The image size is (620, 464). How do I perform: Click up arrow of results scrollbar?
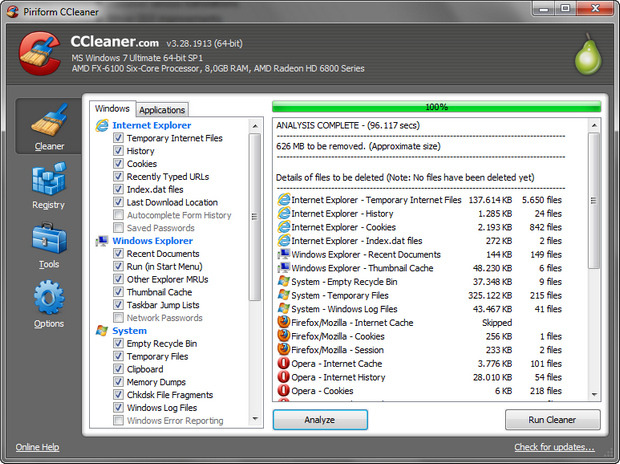click(x=594, y=126)
